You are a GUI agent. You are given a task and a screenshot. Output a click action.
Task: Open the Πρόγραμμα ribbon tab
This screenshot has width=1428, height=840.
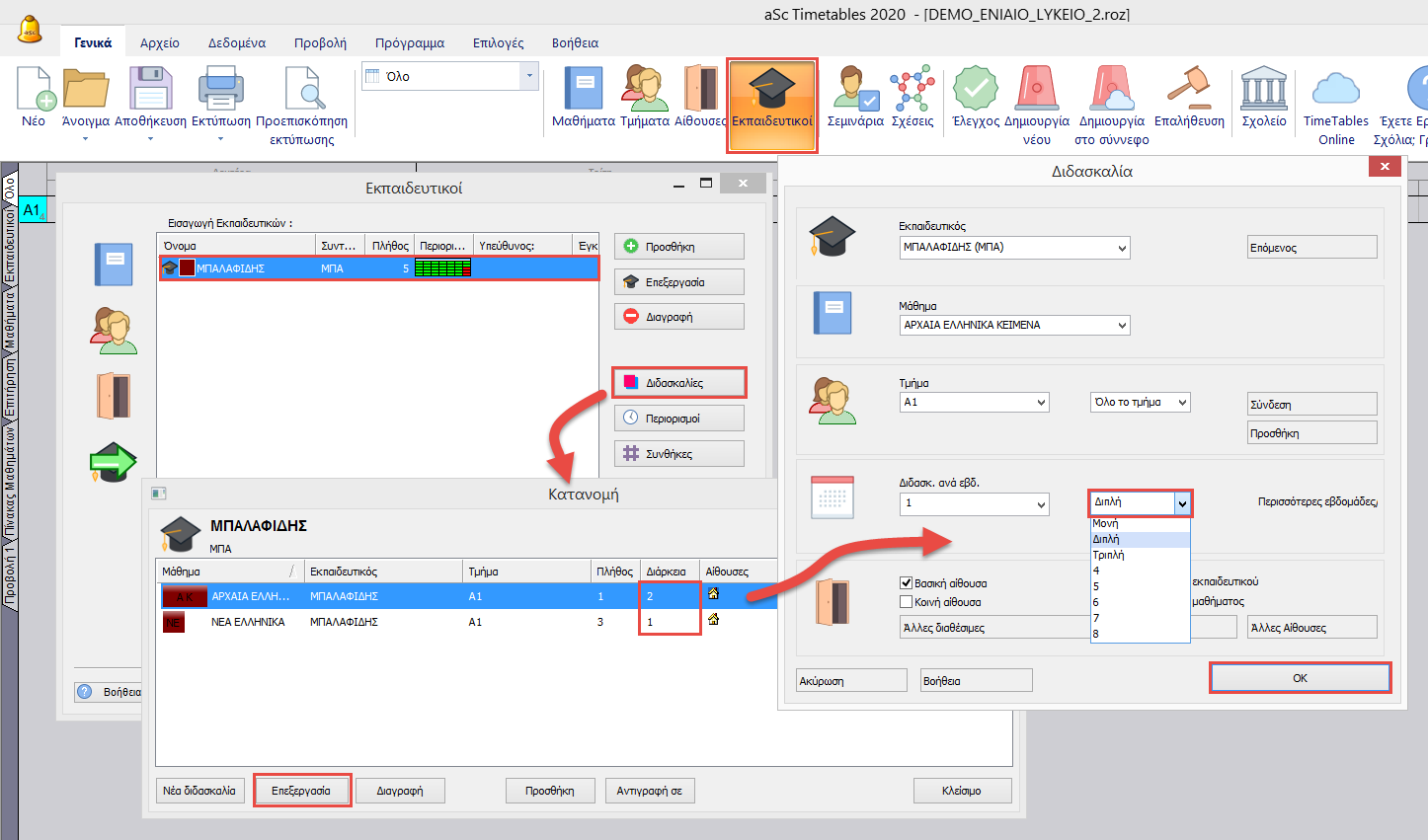click(x=409, y=43)
